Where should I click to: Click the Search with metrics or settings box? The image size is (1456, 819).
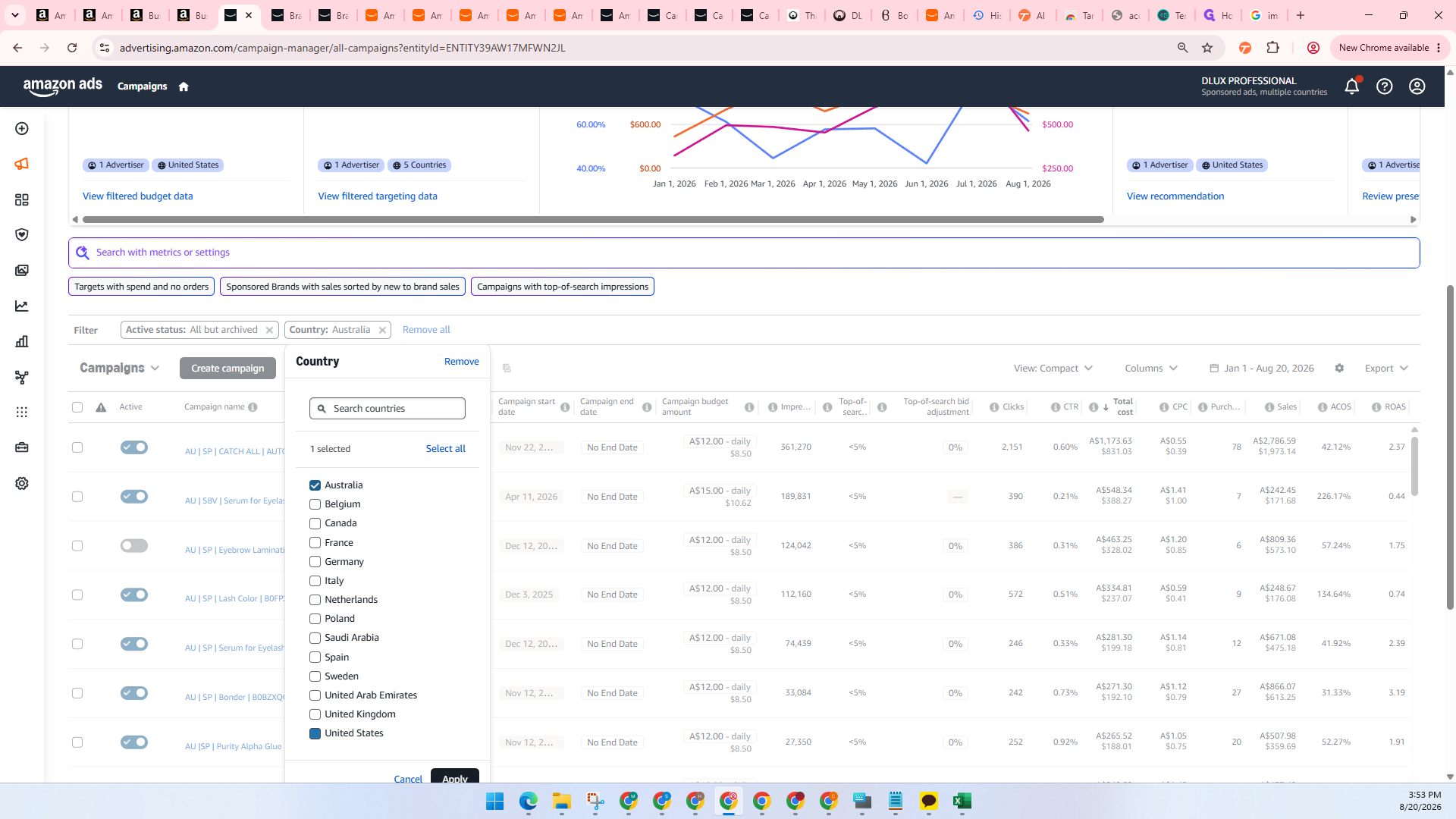click(x=744, y=253)
